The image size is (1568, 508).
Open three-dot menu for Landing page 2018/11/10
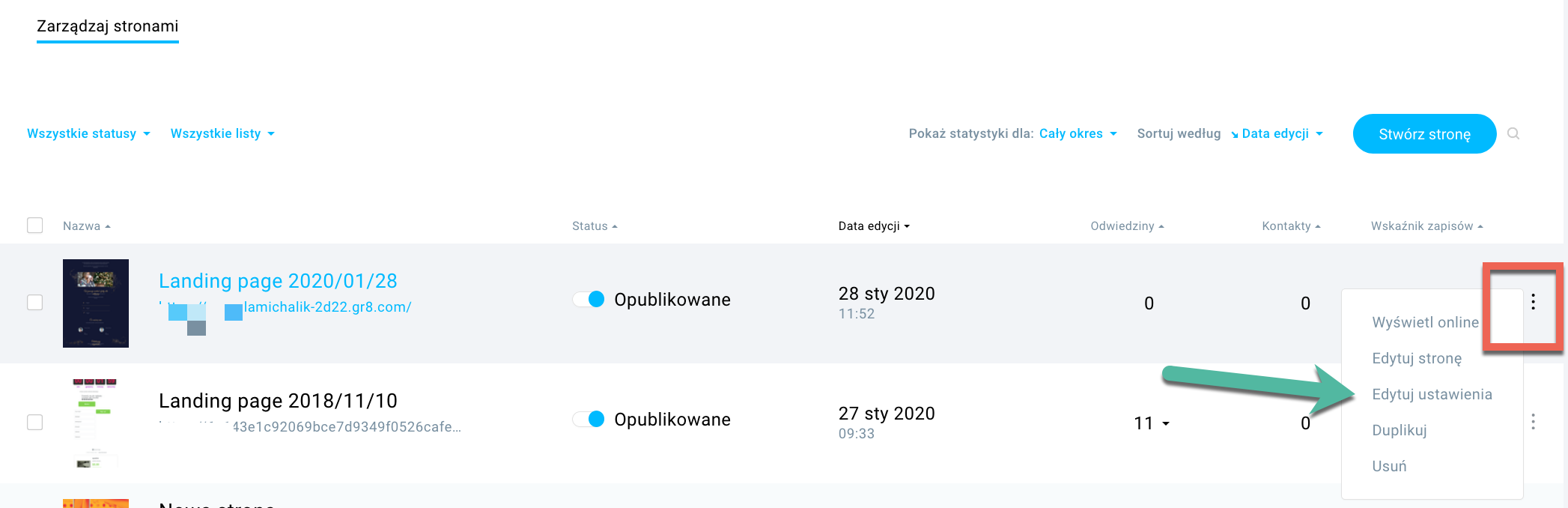coord(1534,422)
